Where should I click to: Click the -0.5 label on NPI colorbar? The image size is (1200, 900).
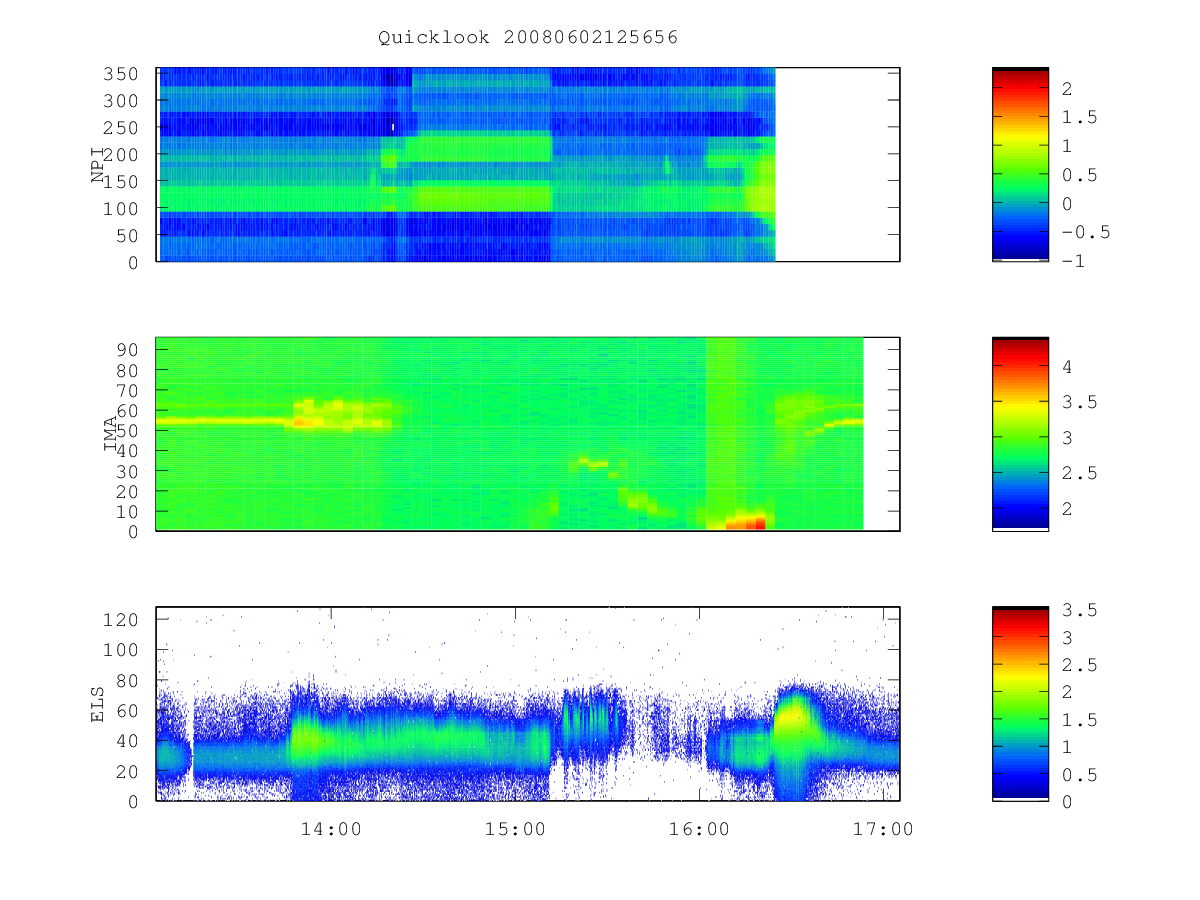(1085, 233)
